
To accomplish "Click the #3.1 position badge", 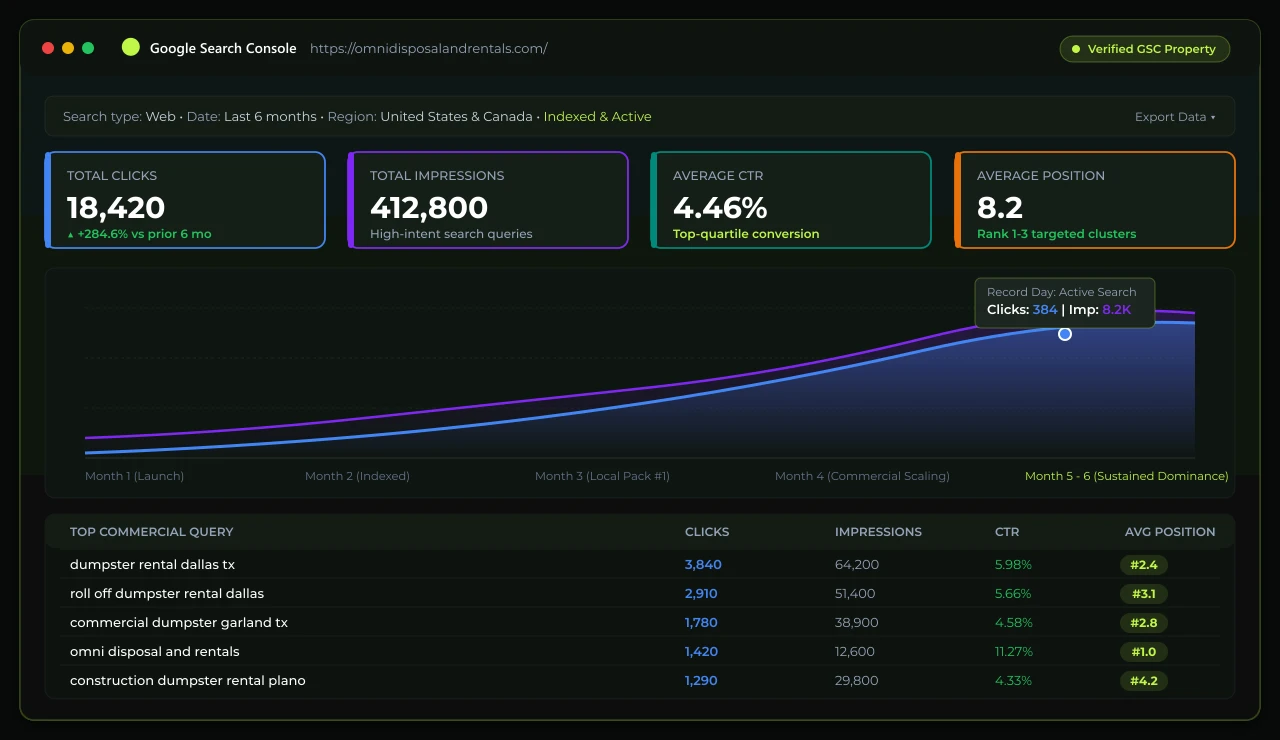I will 1144,594.
